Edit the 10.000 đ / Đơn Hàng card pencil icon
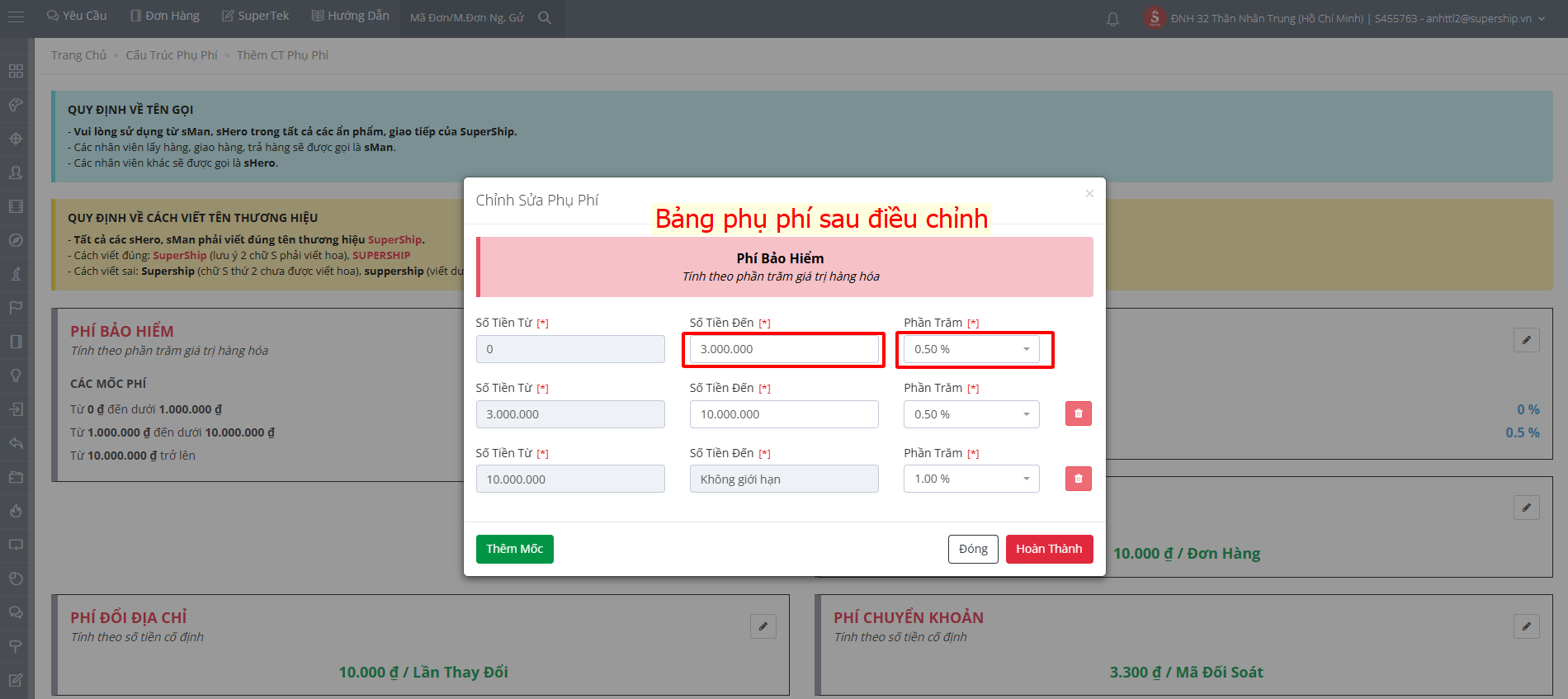 (1526, 508)
